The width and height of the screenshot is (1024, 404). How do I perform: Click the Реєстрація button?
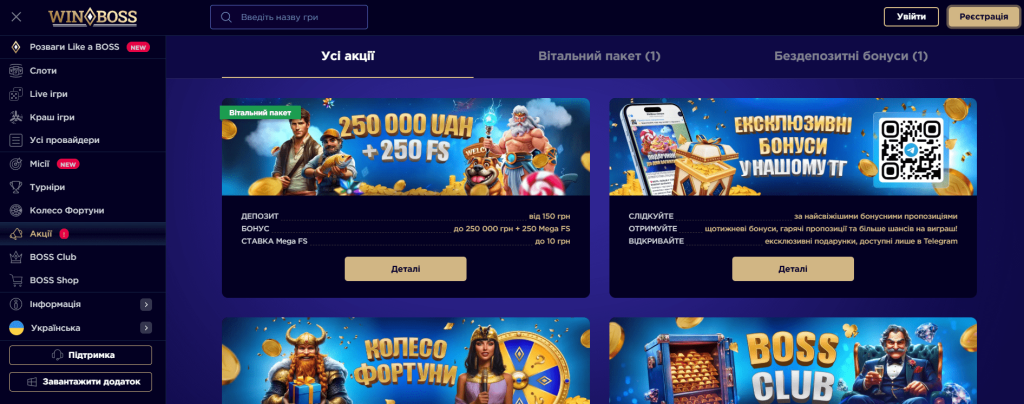[x=984, y=17]
